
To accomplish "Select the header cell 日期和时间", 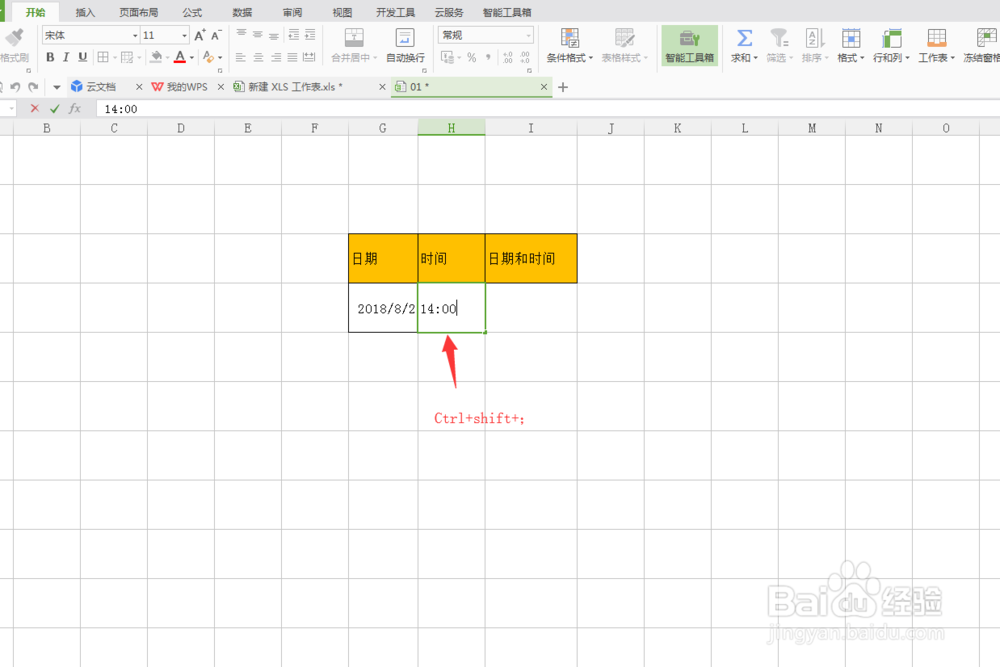I will 531,258.
